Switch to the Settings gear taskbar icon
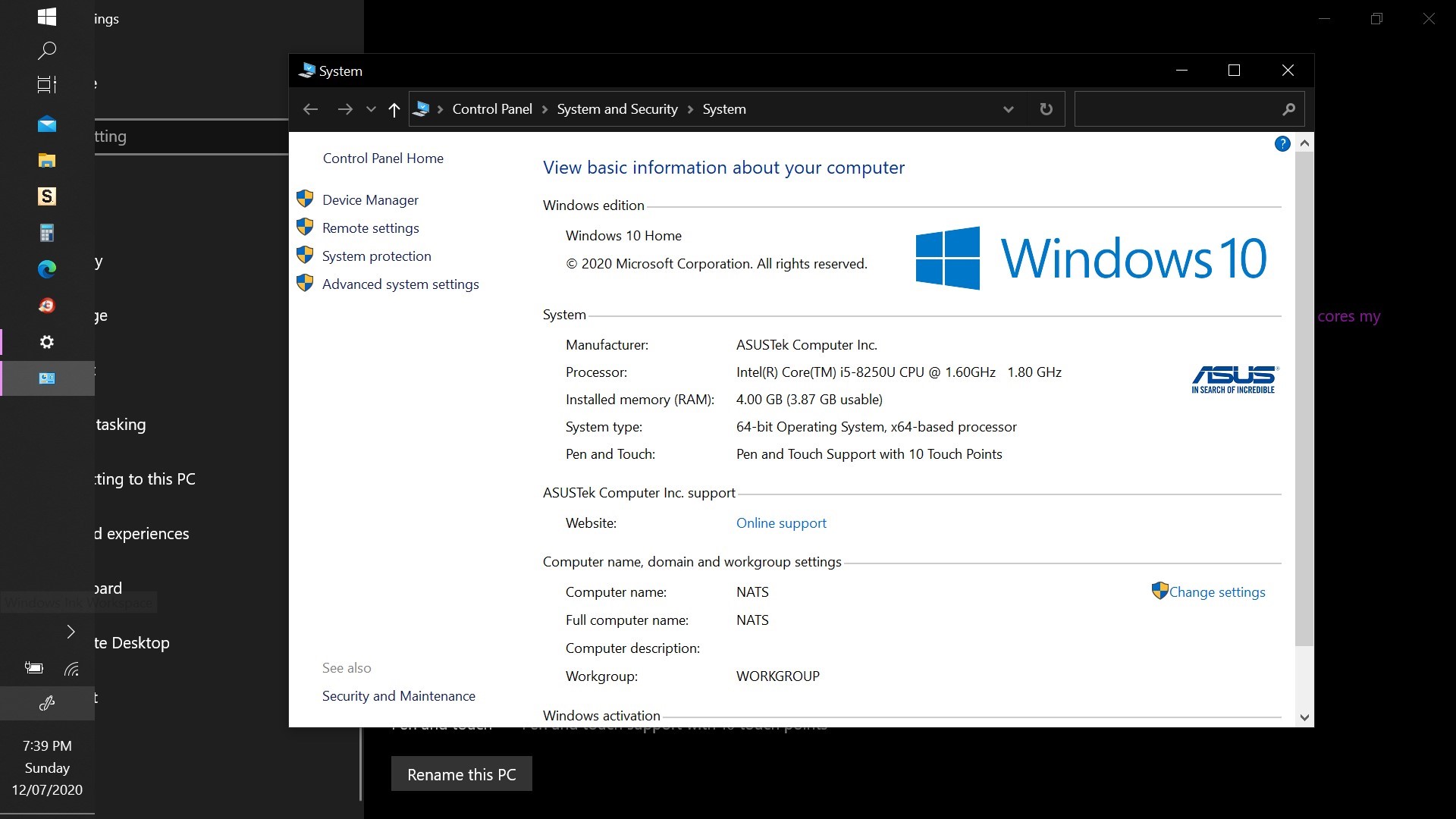 (47, 342)
